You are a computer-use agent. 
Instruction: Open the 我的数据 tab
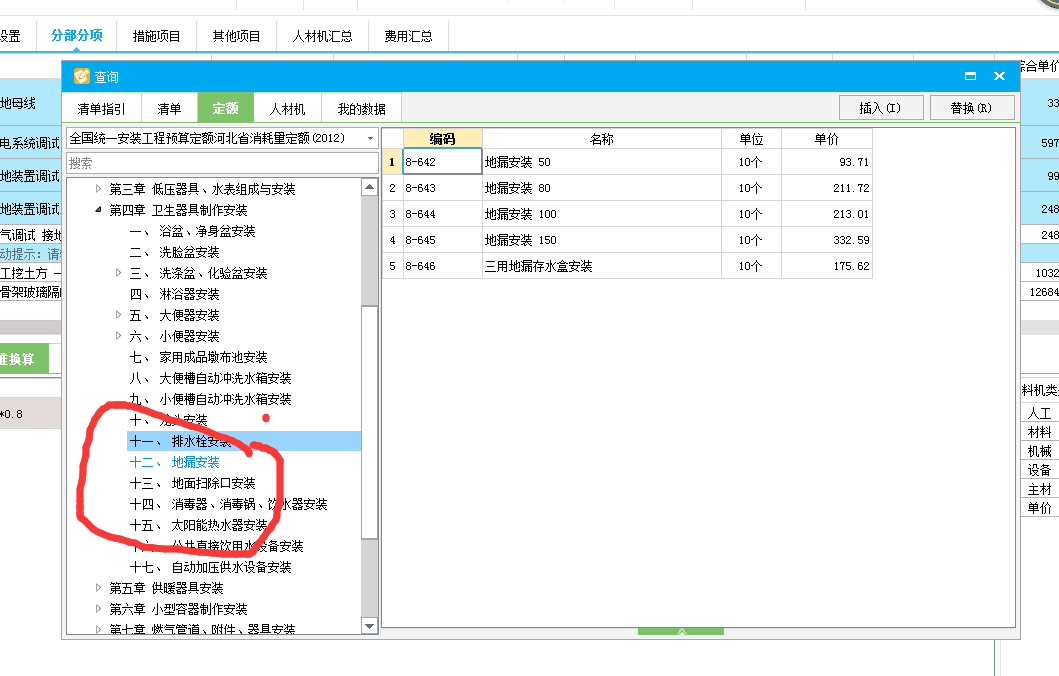361,109
